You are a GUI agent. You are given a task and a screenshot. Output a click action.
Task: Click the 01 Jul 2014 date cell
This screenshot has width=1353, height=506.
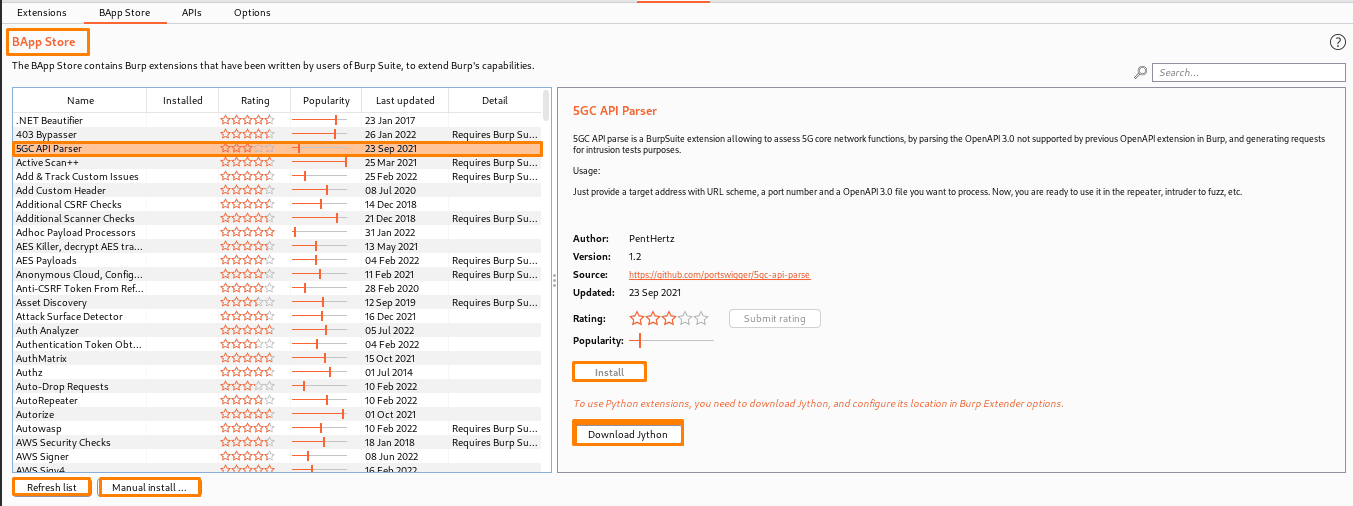pos(390,372)
